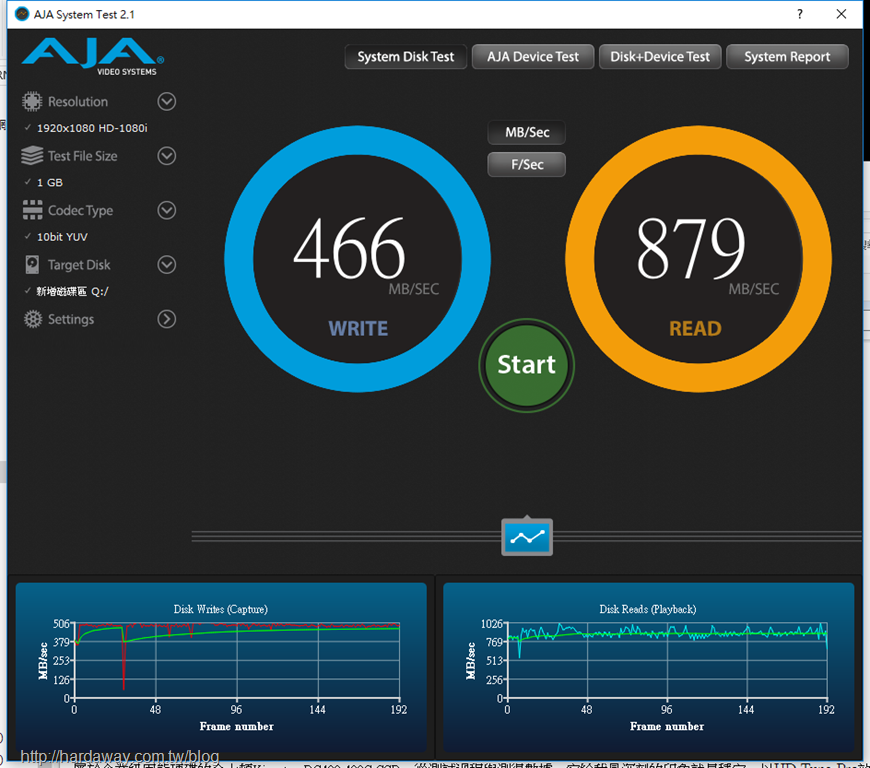Image resolution: width=870 pixels, height=768 pixels.
Task: Click the Settings label
Action: click(71, 319)
